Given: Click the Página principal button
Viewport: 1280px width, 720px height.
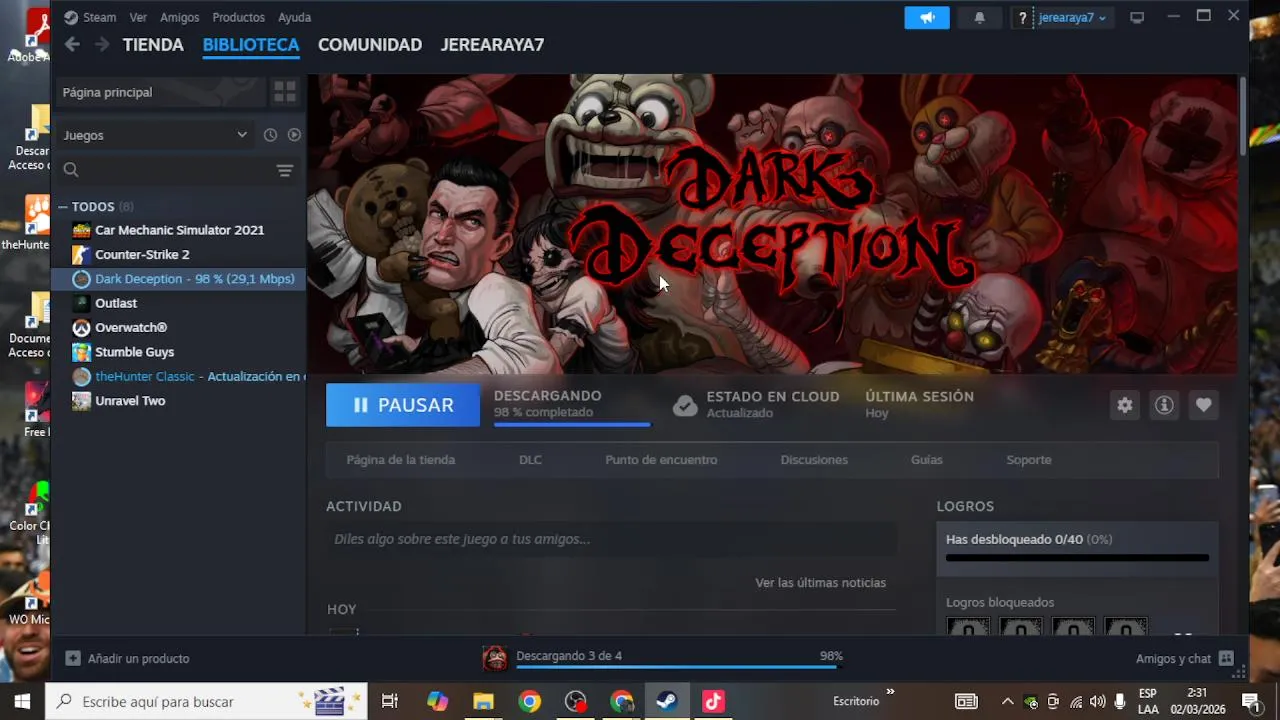Looking at the screenshot, I should (x=160, y=92).
